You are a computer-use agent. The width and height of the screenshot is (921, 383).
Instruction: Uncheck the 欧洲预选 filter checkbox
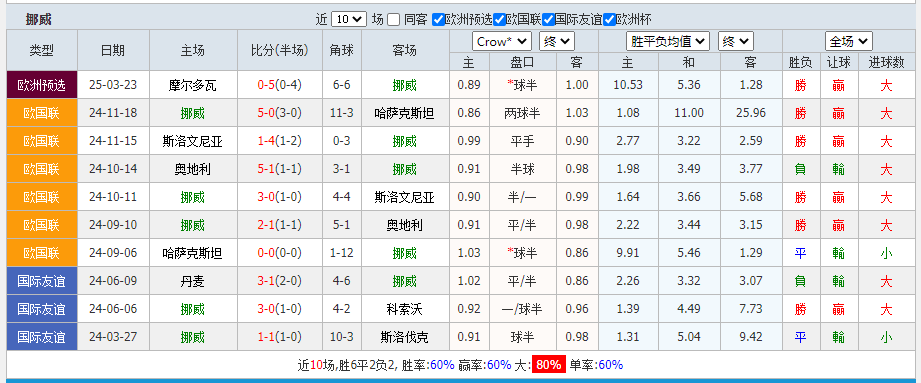click(x=438, y=19)
